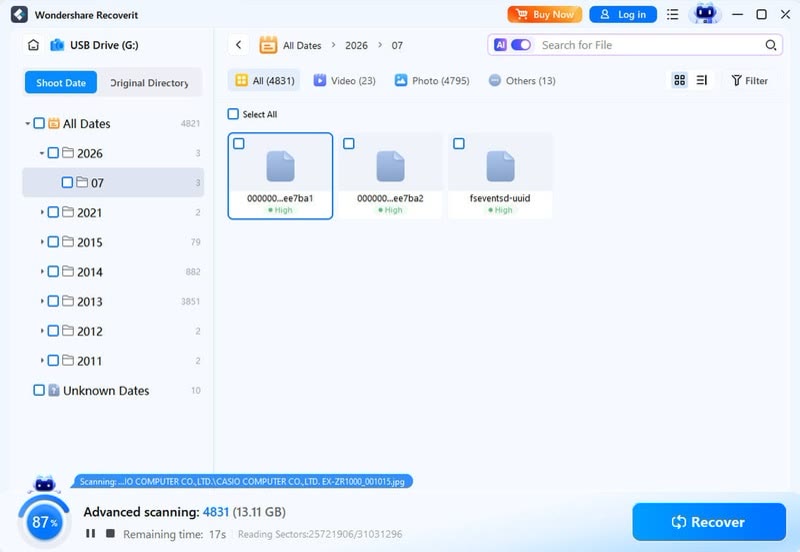Tick the 000000...ee7ba1 file checkbox
Screen dimensions: 800x552
click(x=239, y=143)
